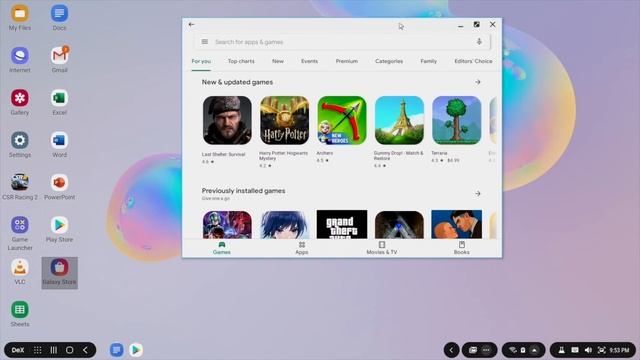
Task: Expand New & updated games with the arrow
Action: (478, 82)
